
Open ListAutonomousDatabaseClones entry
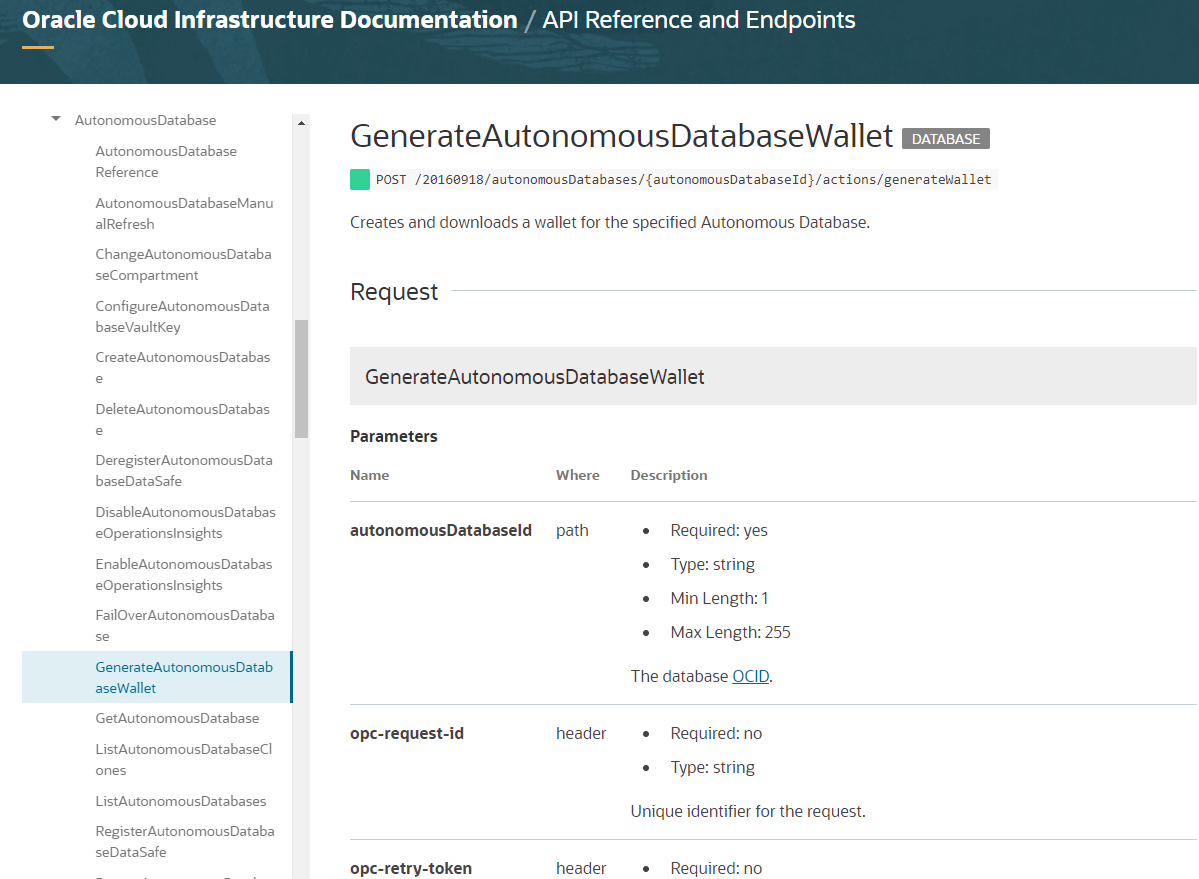click(x=184, y=760)
